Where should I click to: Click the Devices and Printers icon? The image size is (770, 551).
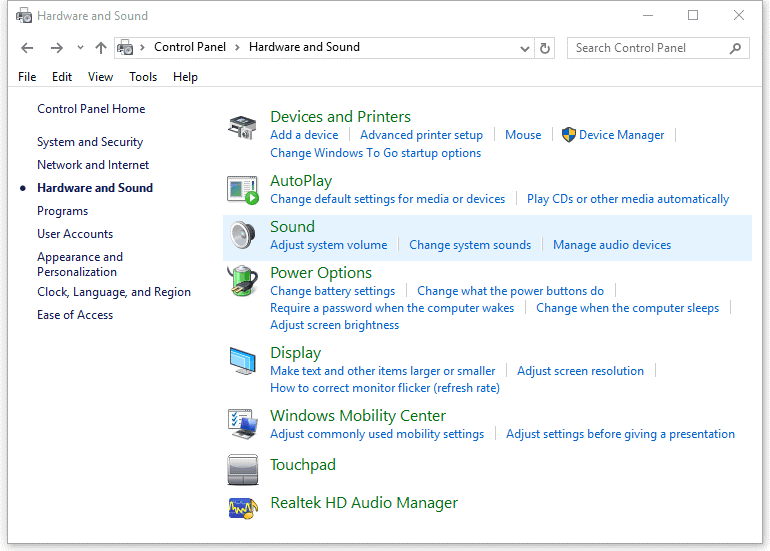coord(242,127)
